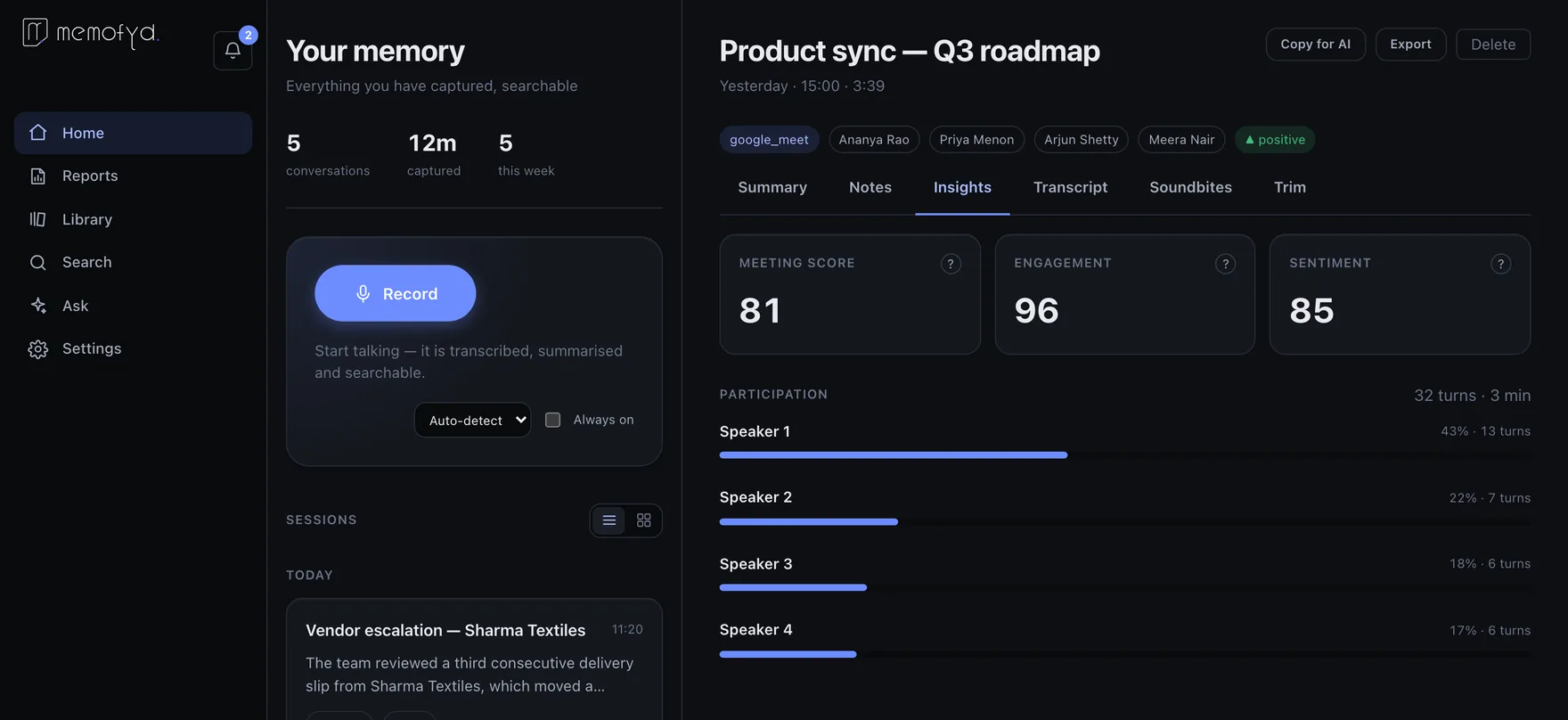Click the Search magnifier icon
Screen dimensions: 1568x720
(37, 262)
